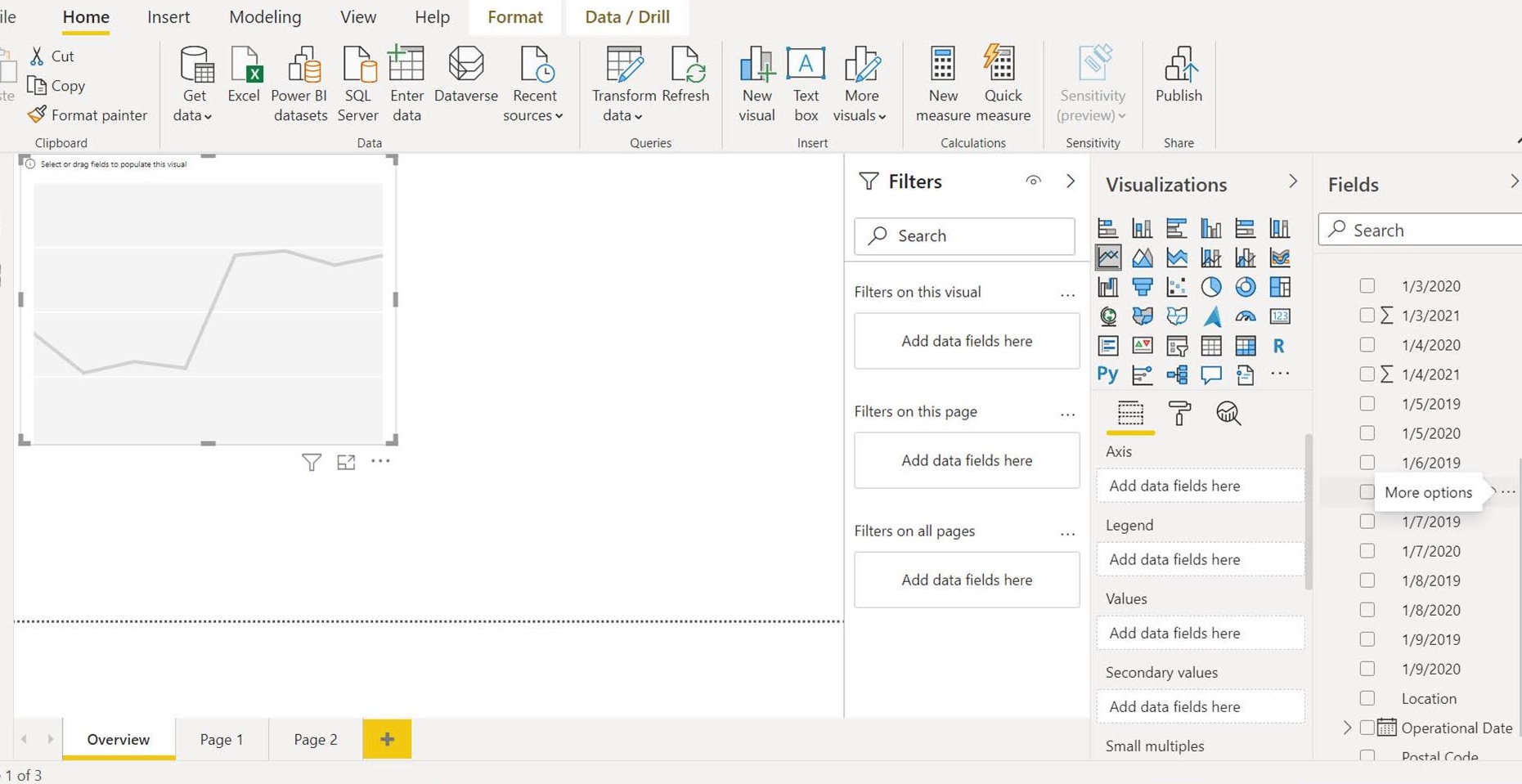Connect to Power BI datasets

point(300,84)
